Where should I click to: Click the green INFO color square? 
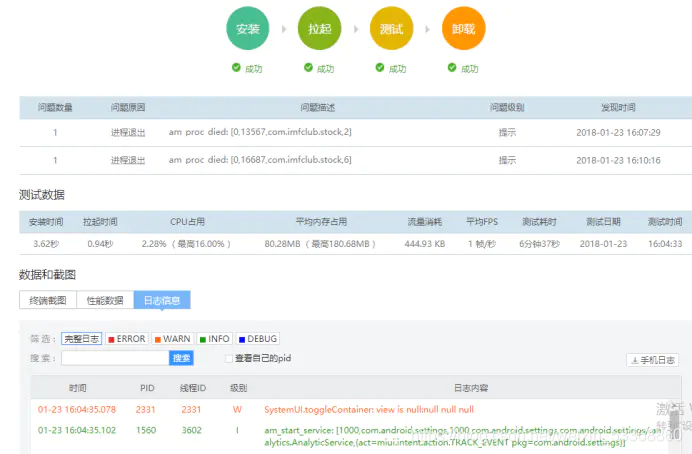(x=203, y=339)
